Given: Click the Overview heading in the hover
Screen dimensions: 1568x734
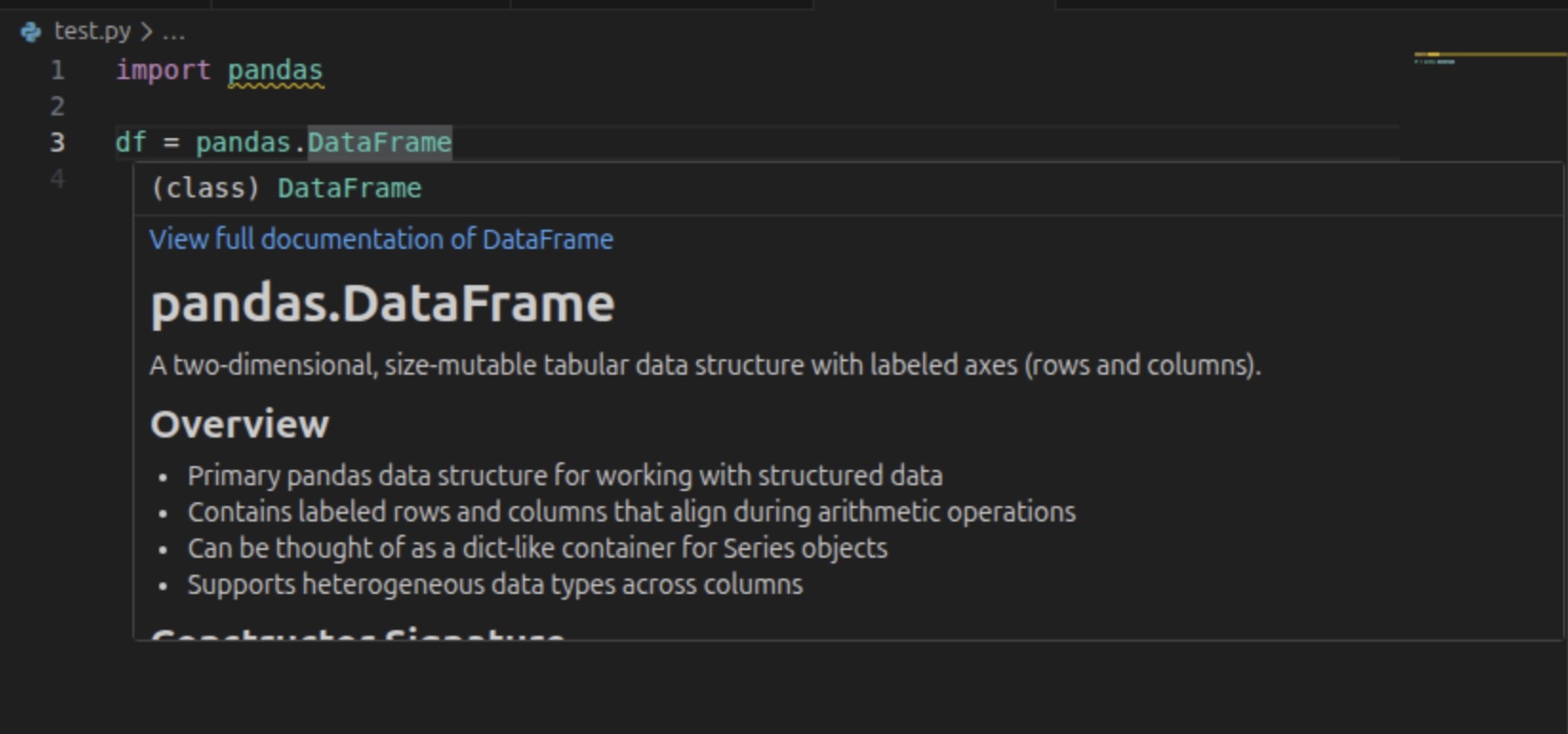Looking at the screenshot, I should pyautogui.click(x=239, y=425).
